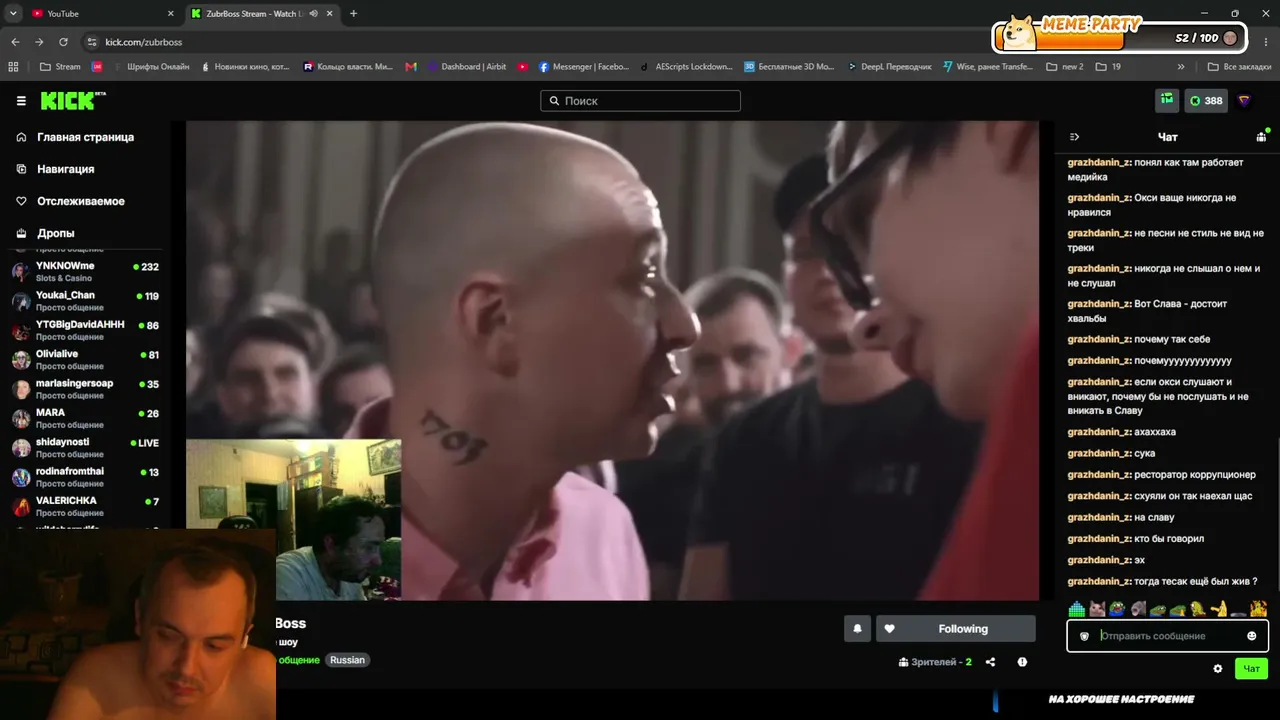Image resolution: width=1280 pixels, height=720 pixels.
Task: Open the 388 points balance
Action: (x=1205, y=101)
